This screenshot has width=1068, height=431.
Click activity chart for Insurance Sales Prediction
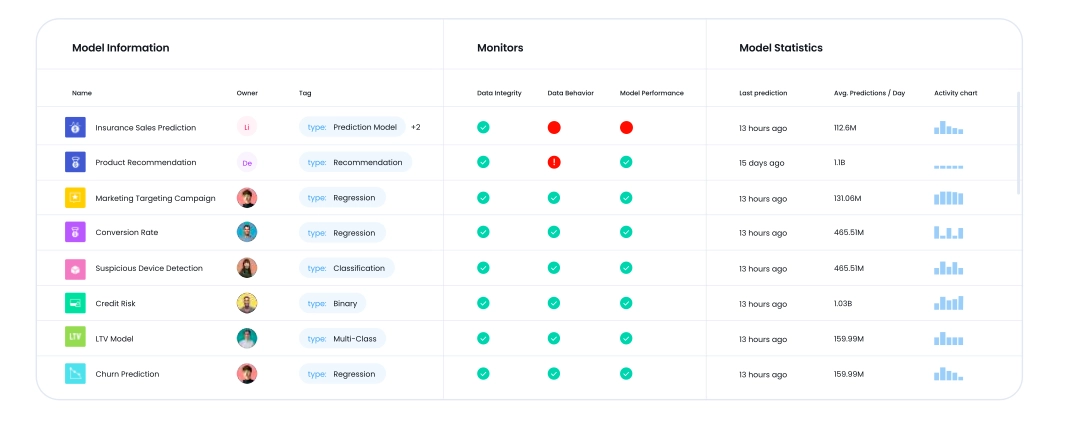point(949,127)
